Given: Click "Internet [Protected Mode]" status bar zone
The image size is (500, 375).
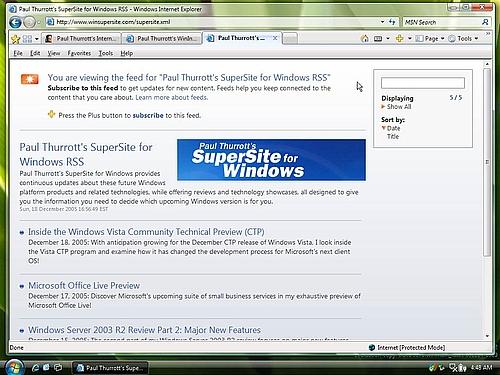Looking at the screenshot, I should pos(407,348).
